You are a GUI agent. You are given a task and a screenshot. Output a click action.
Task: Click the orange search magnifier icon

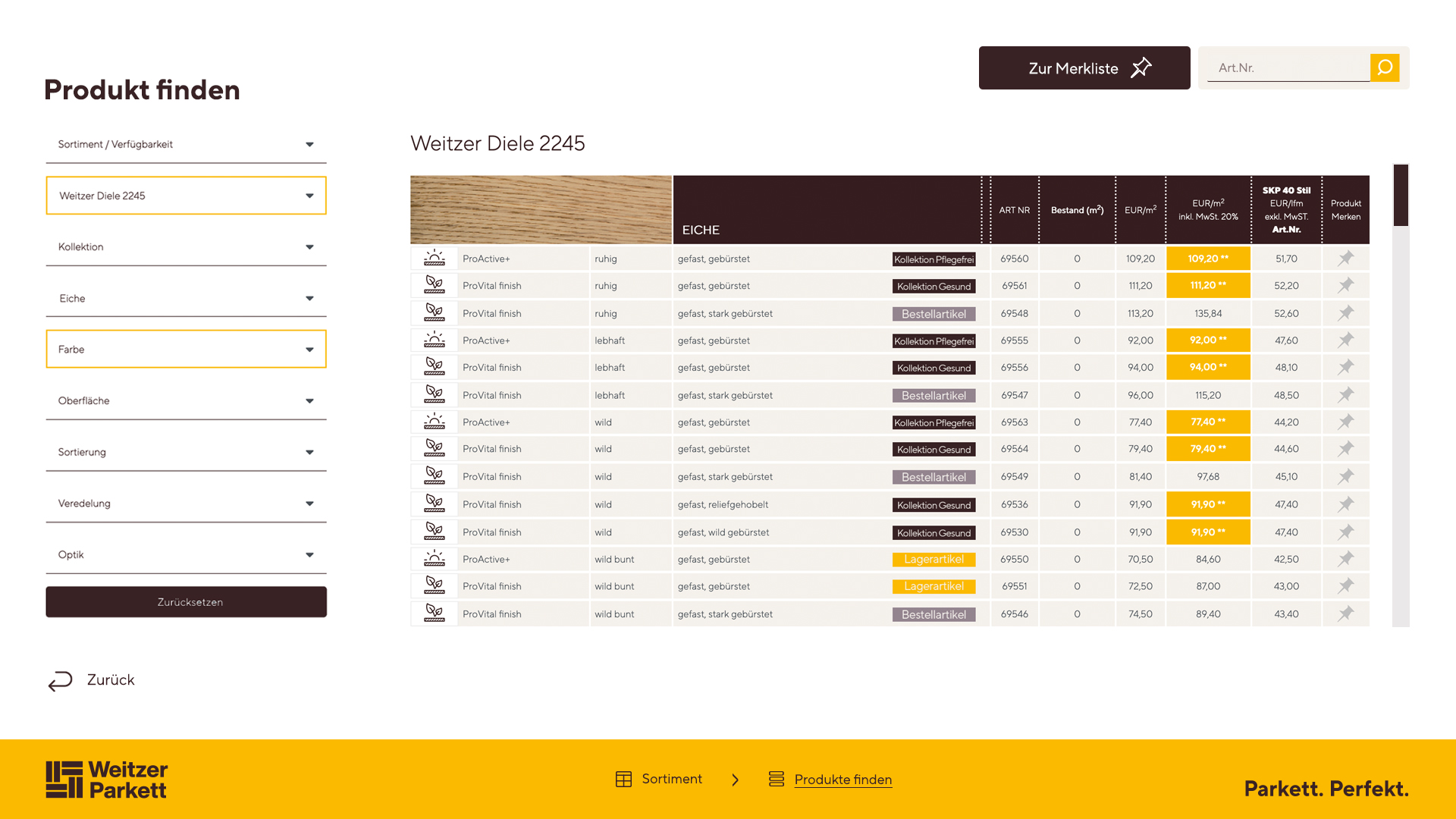(x=1384, y=67)
